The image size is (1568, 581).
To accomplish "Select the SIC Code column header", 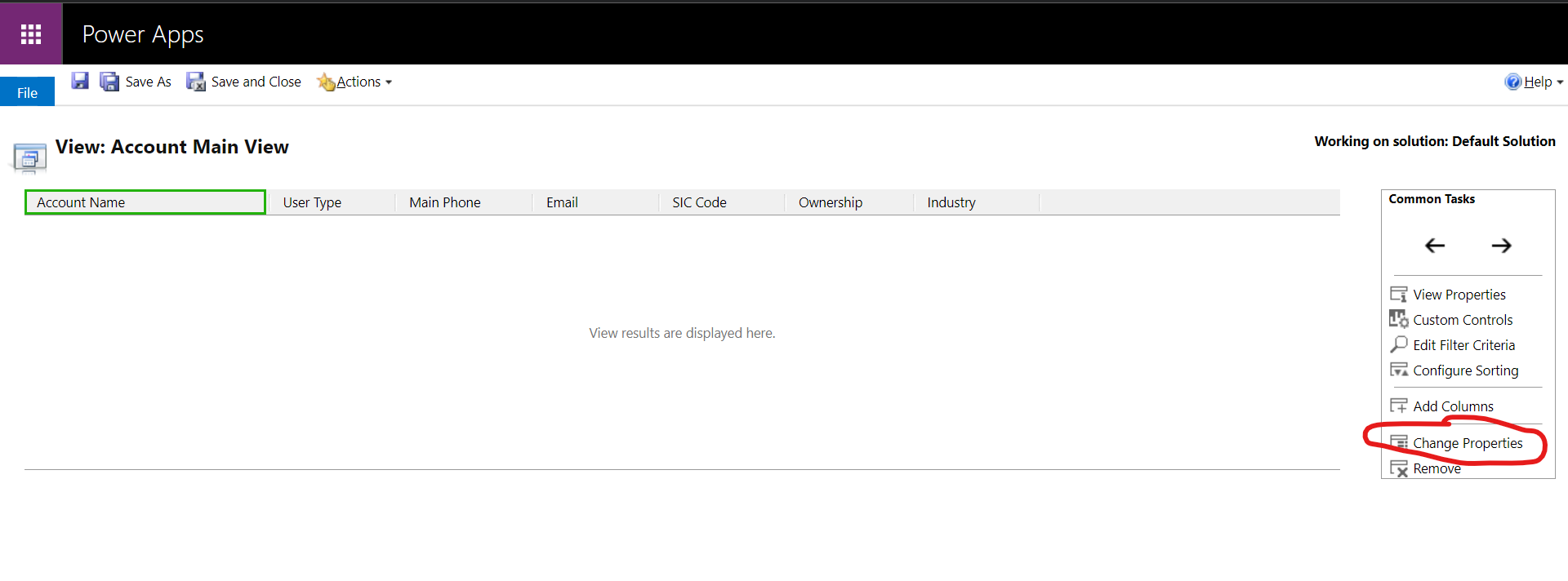I will tap(699, 202).
